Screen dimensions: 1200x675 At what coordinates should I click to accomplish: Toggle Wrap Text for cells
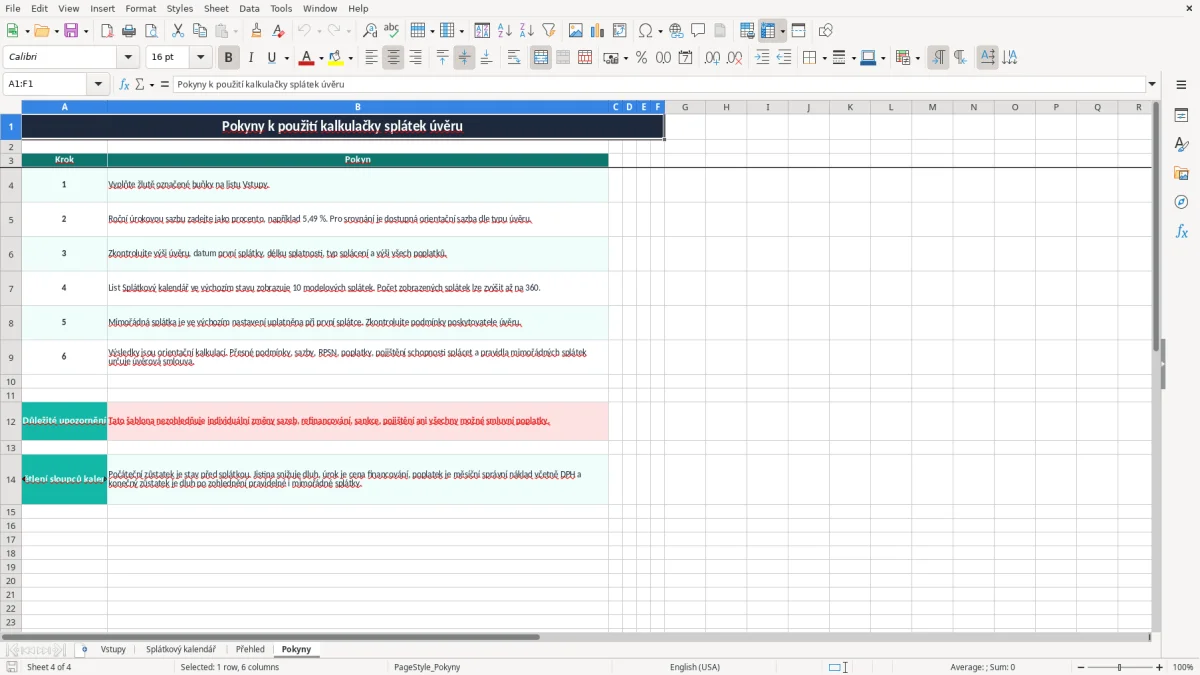(514, 58)
